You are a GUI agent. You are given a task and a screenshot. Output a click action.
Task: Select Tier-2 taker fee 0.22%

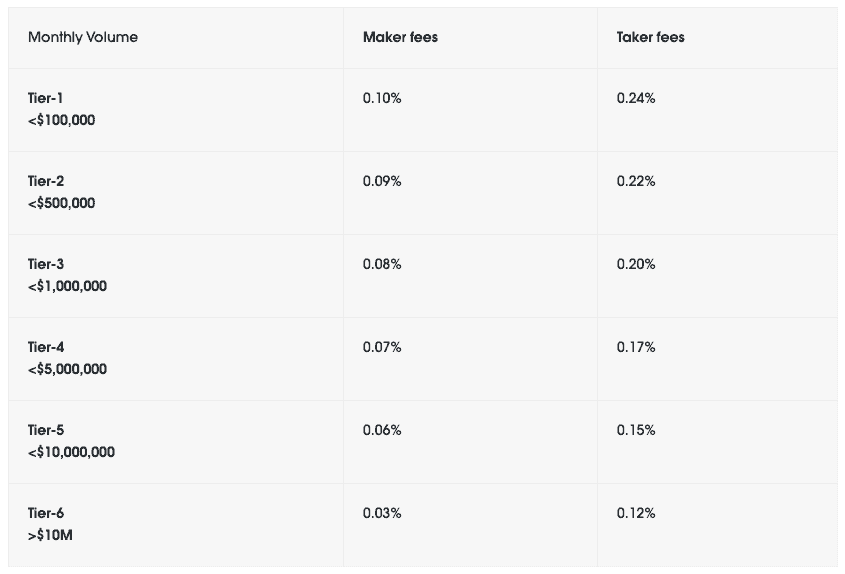636,181
